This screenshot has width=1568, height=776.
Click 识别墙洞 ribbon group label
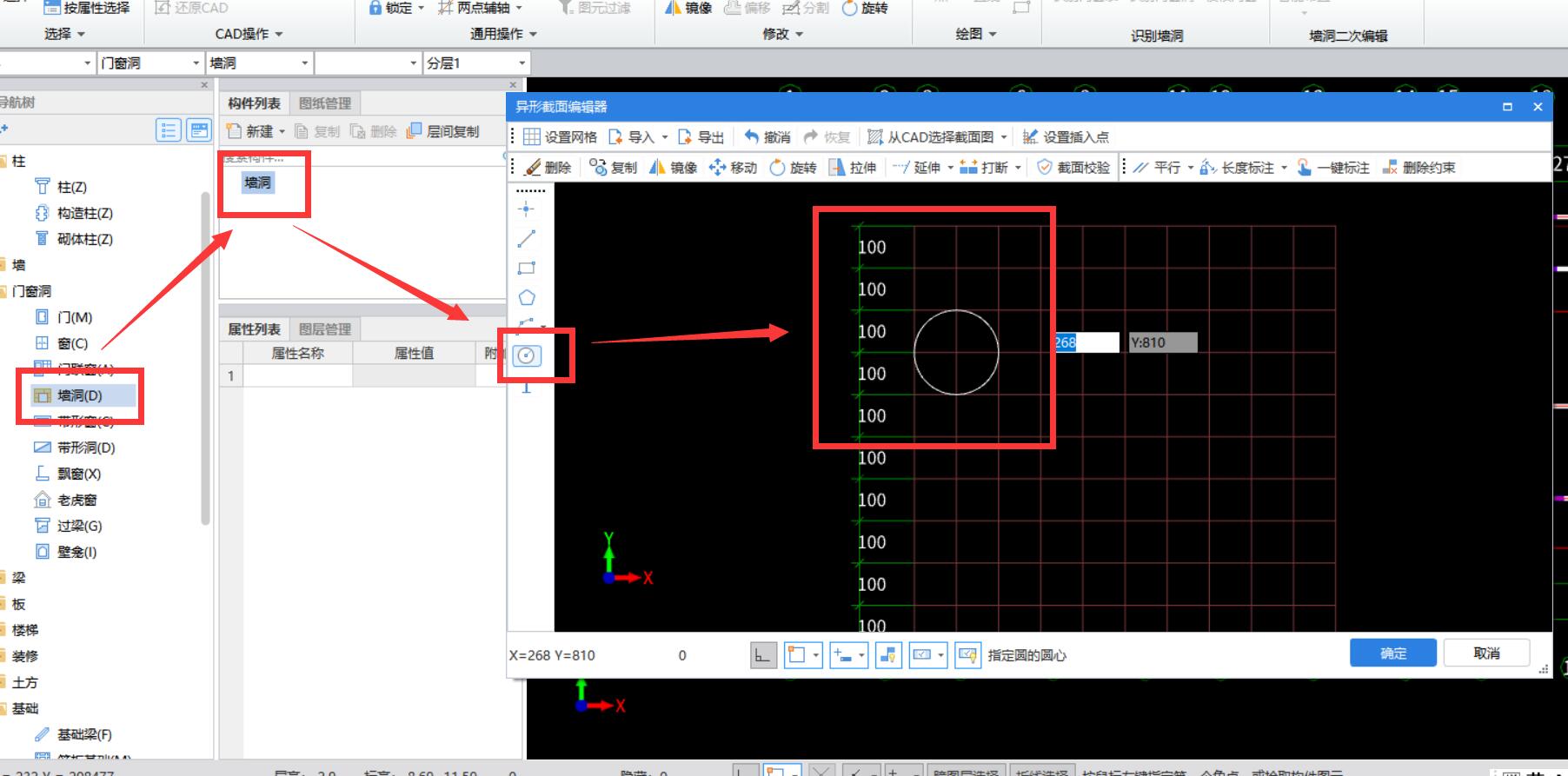(1156, 36)
